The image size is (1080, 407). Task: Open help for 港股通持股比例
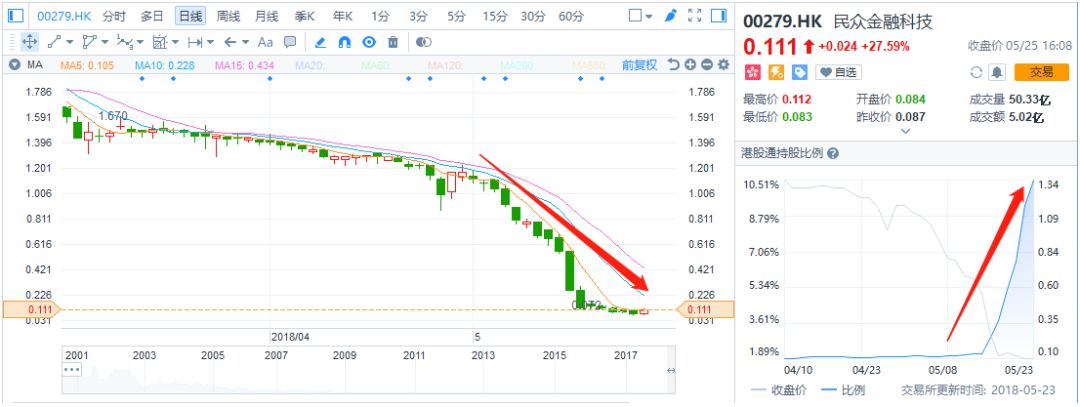[833, 154]
